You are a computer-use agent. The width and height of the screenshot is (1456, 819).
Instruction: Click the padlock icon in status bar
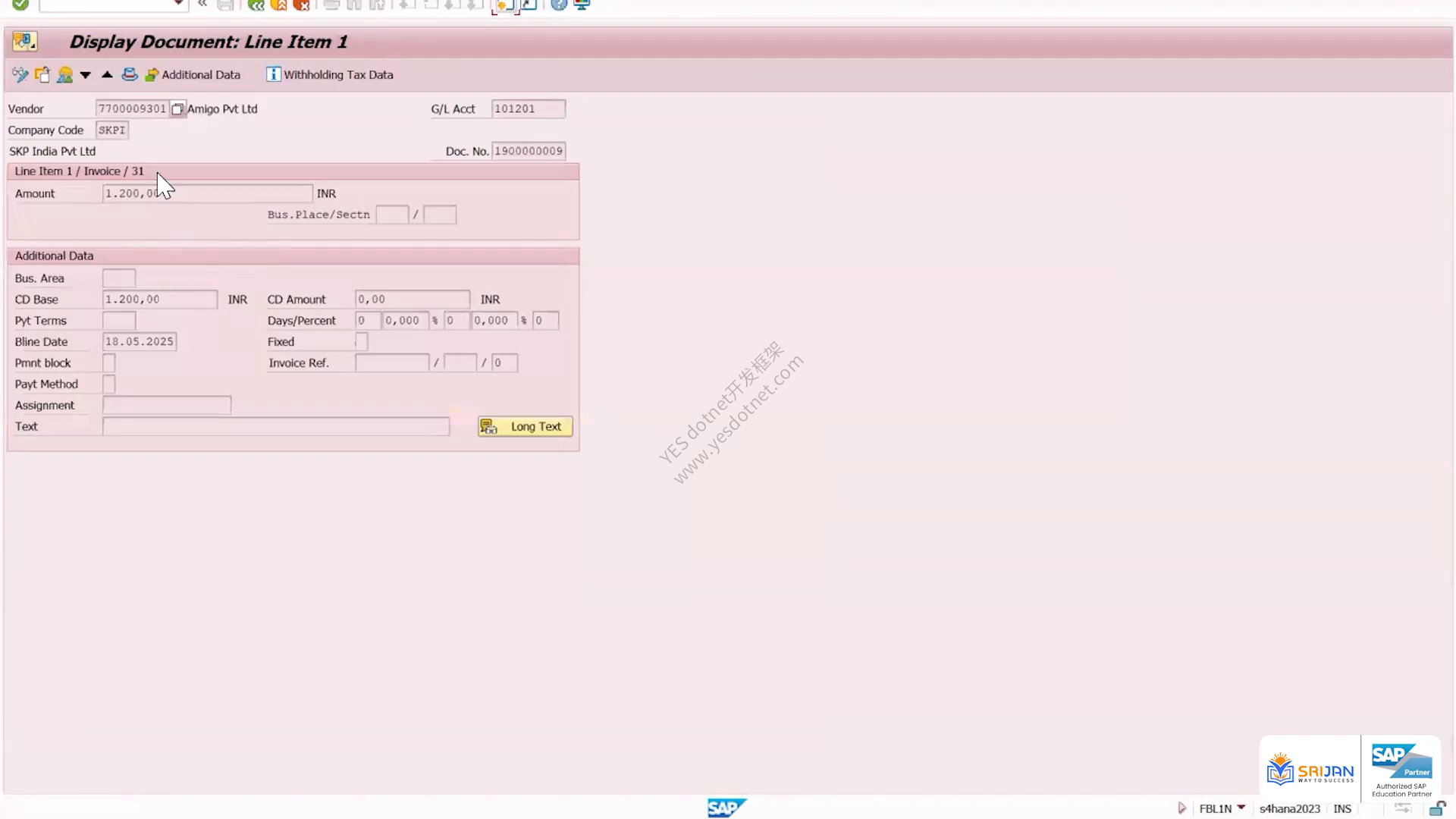[x=1437, y=808]
